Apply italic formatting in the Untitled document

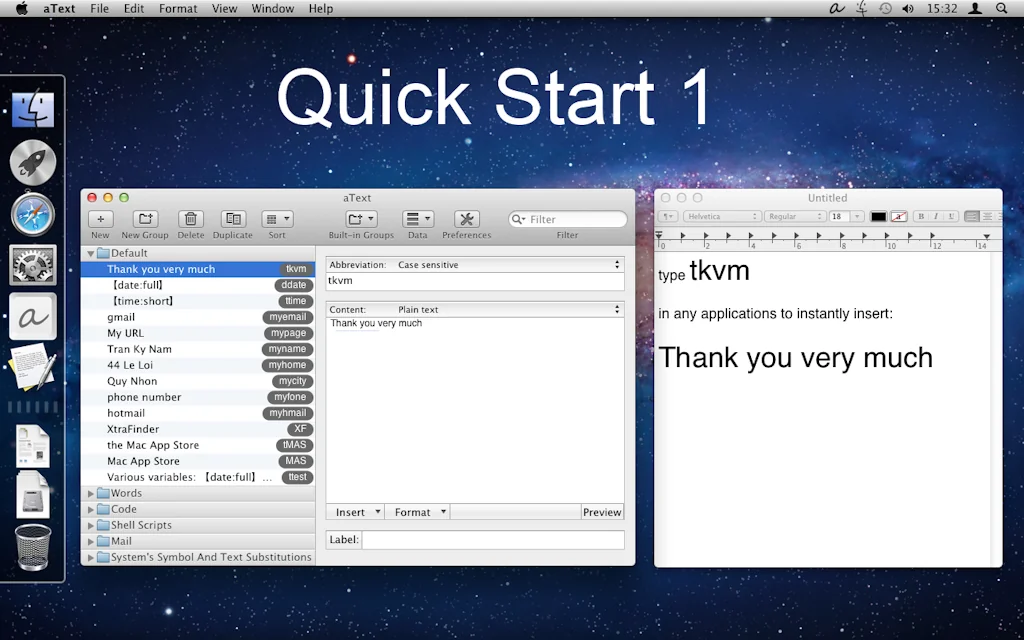tap(935, 216)
